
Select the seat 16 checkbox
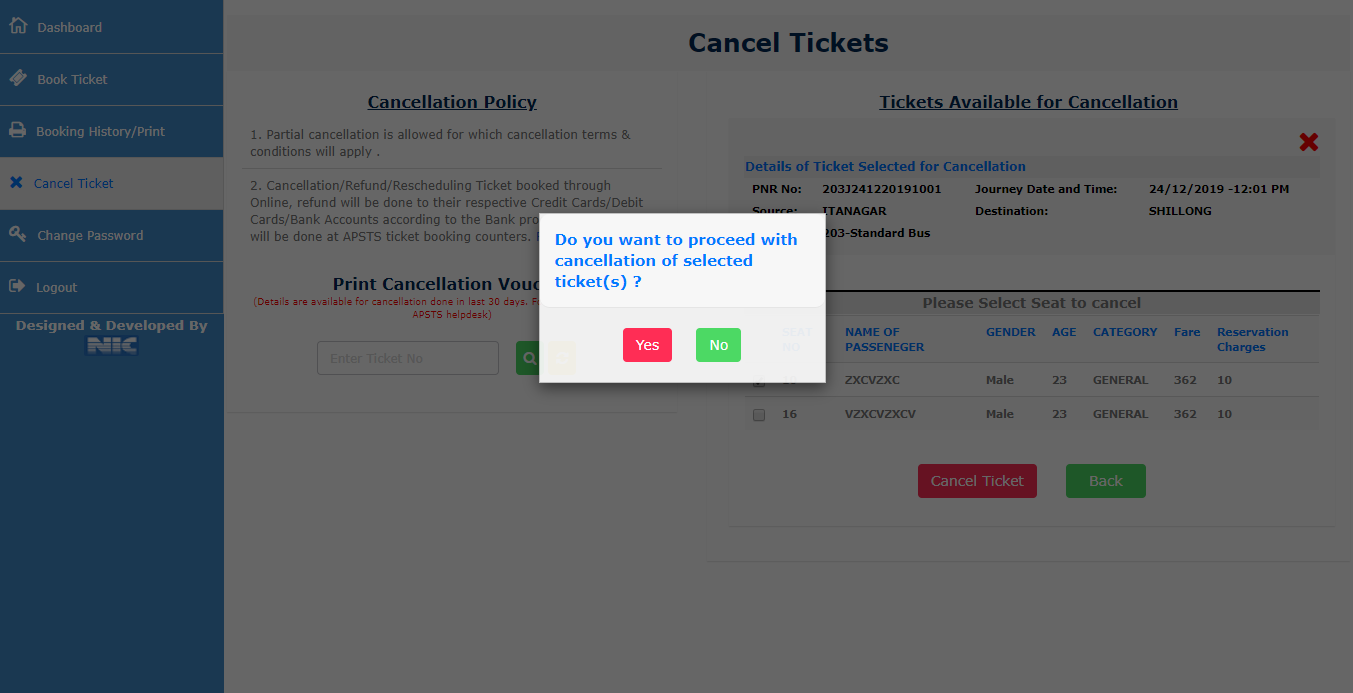pyautogui.click(x=759, y=414)
